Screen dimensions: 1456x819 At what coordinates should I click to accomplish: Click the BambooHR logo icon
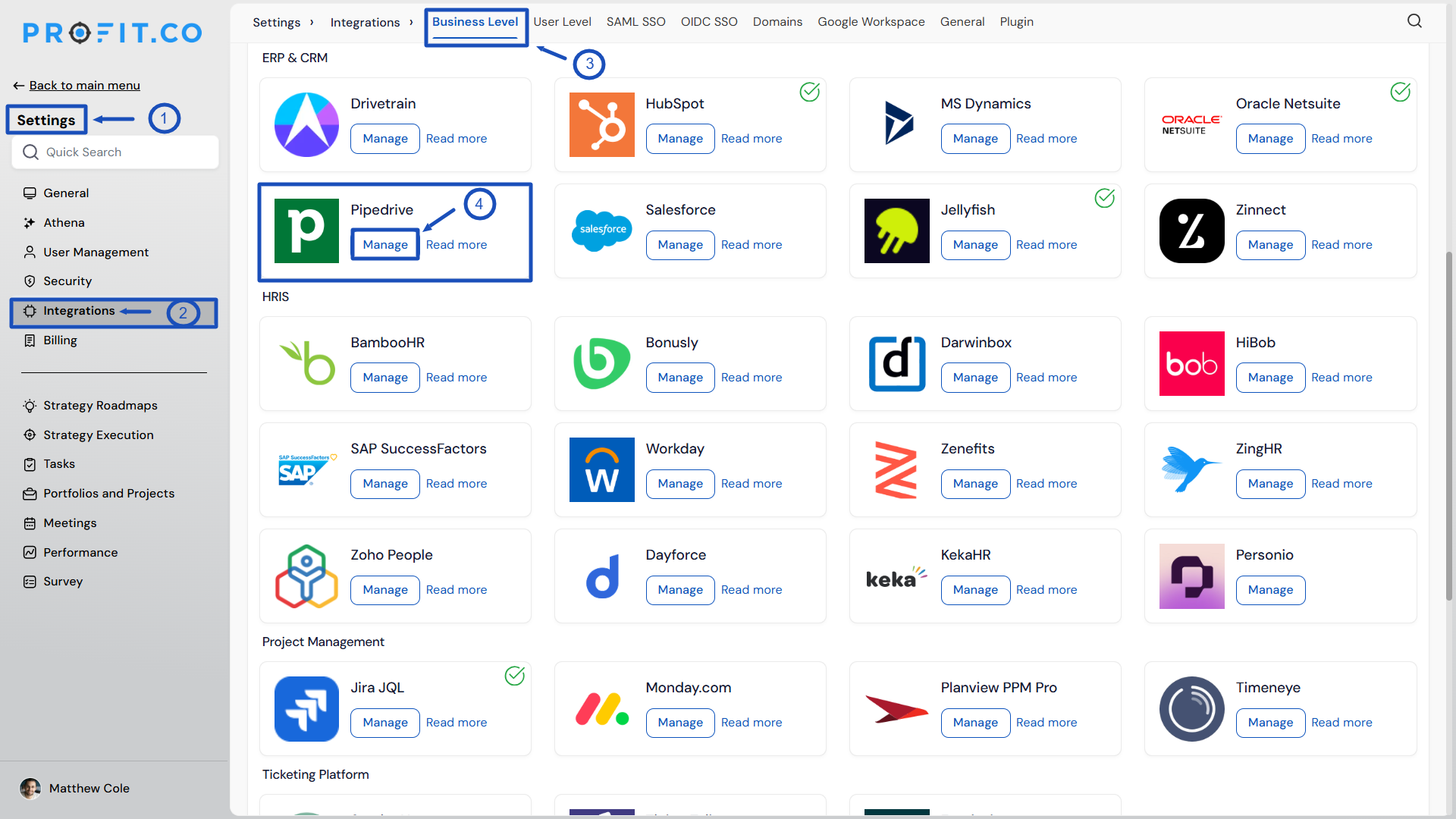pyautogui.click(x=306, y=363)
